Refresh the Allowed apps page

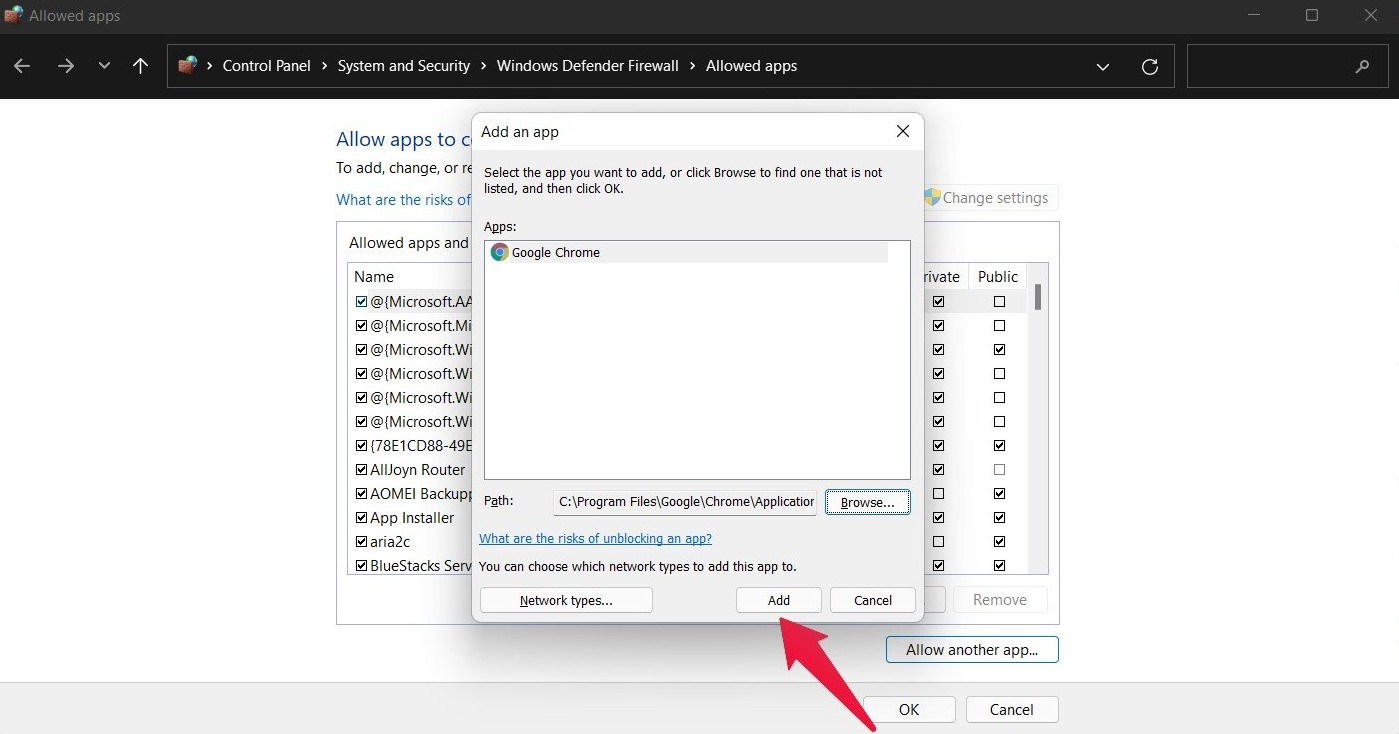click(1150, 67)
